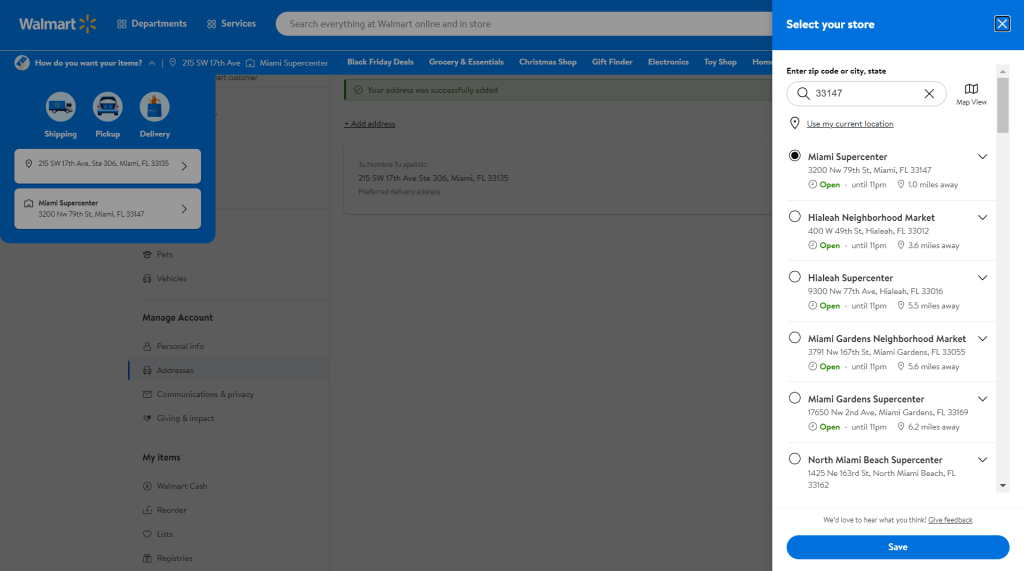This screenshot has height=571, width=1024.
Task: Open Gift Finder tab
Action: [612, 62]
